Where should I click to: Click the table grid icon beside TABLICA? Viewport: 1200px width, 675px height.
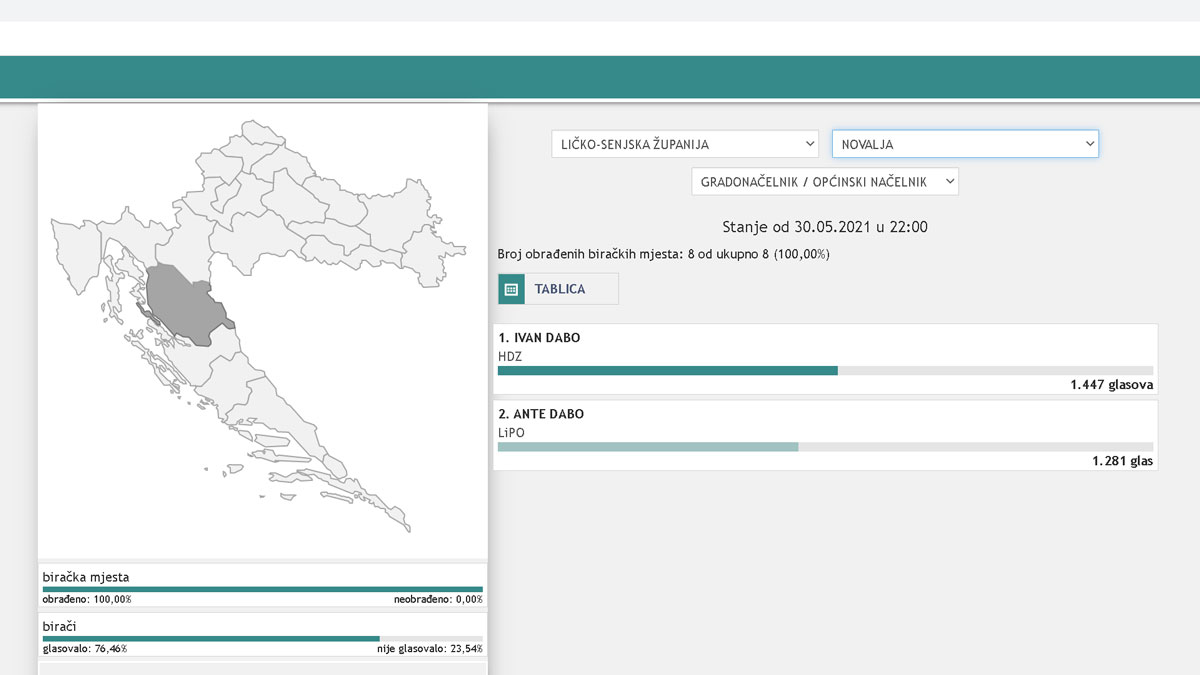pos(511,289)
